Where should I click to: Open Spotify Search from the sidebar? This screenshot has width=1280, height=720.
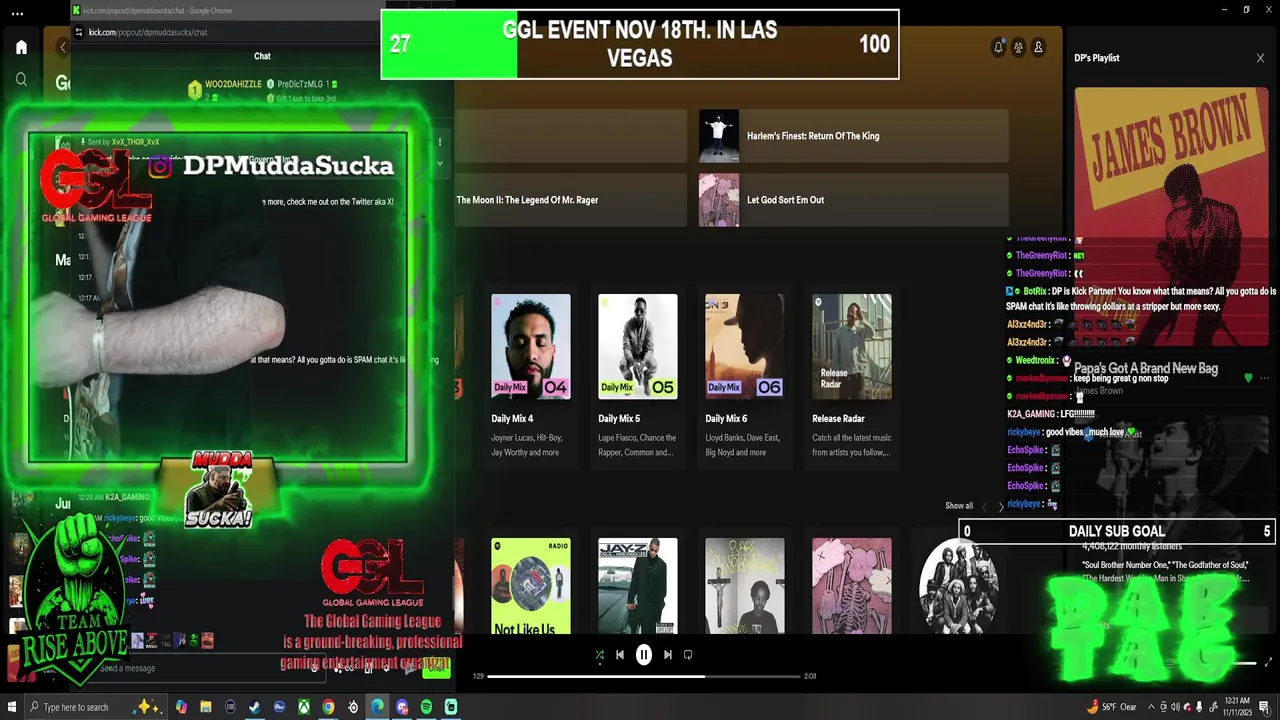click(x=21, y=79)
